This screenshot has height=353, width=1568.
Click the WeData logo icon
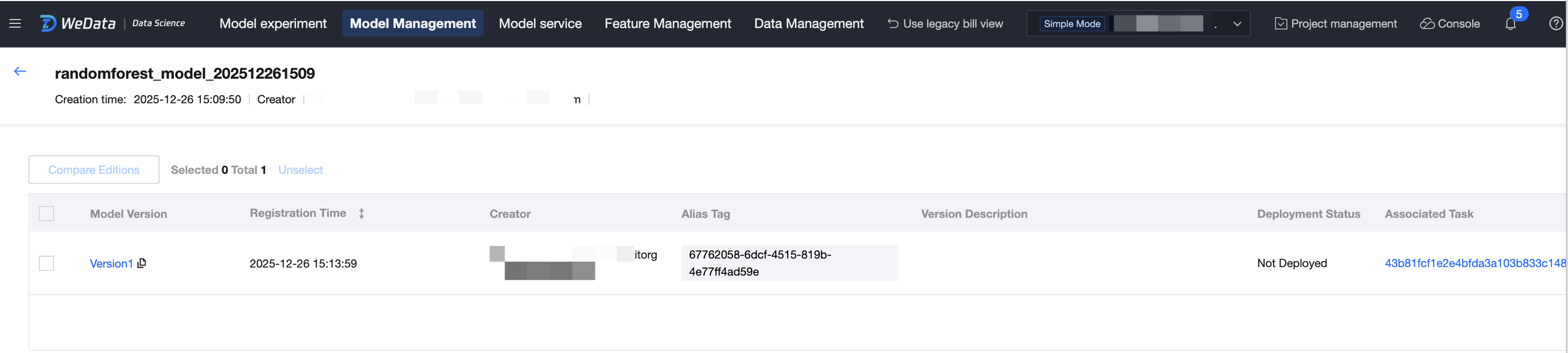coord(48,24)
